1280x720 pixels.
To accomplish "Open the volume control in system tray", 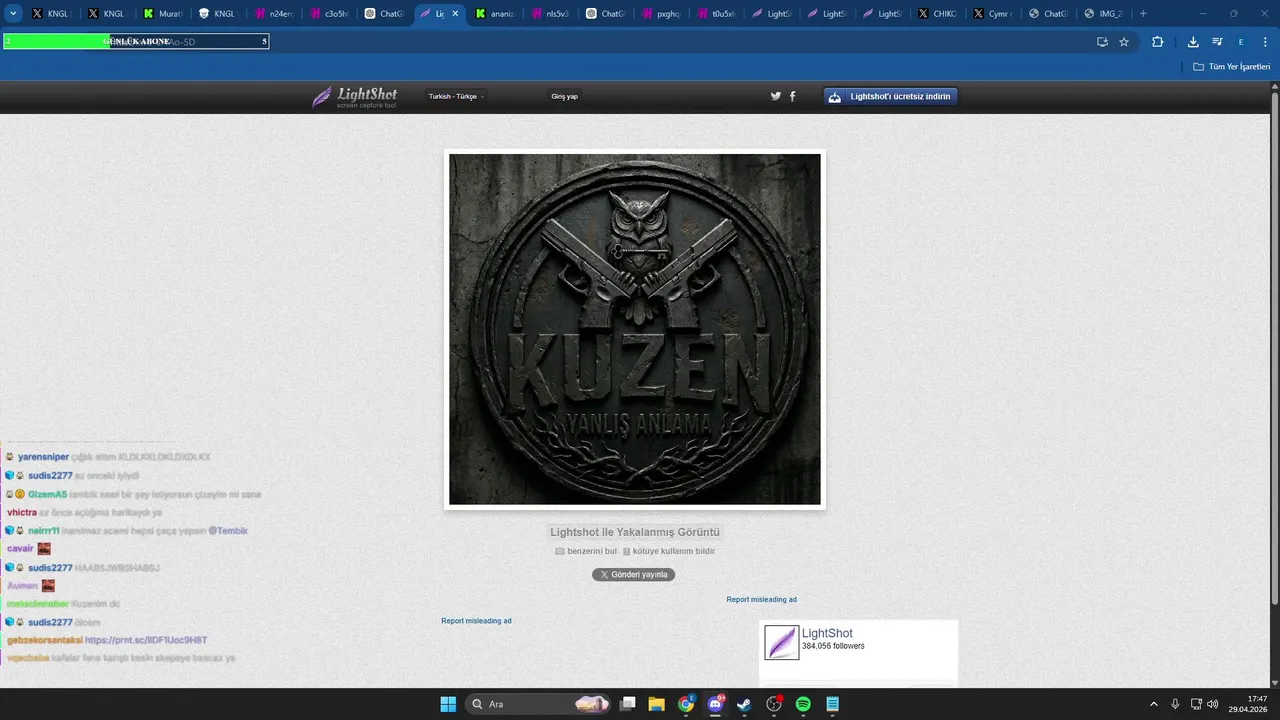I will coord(1213,704).
